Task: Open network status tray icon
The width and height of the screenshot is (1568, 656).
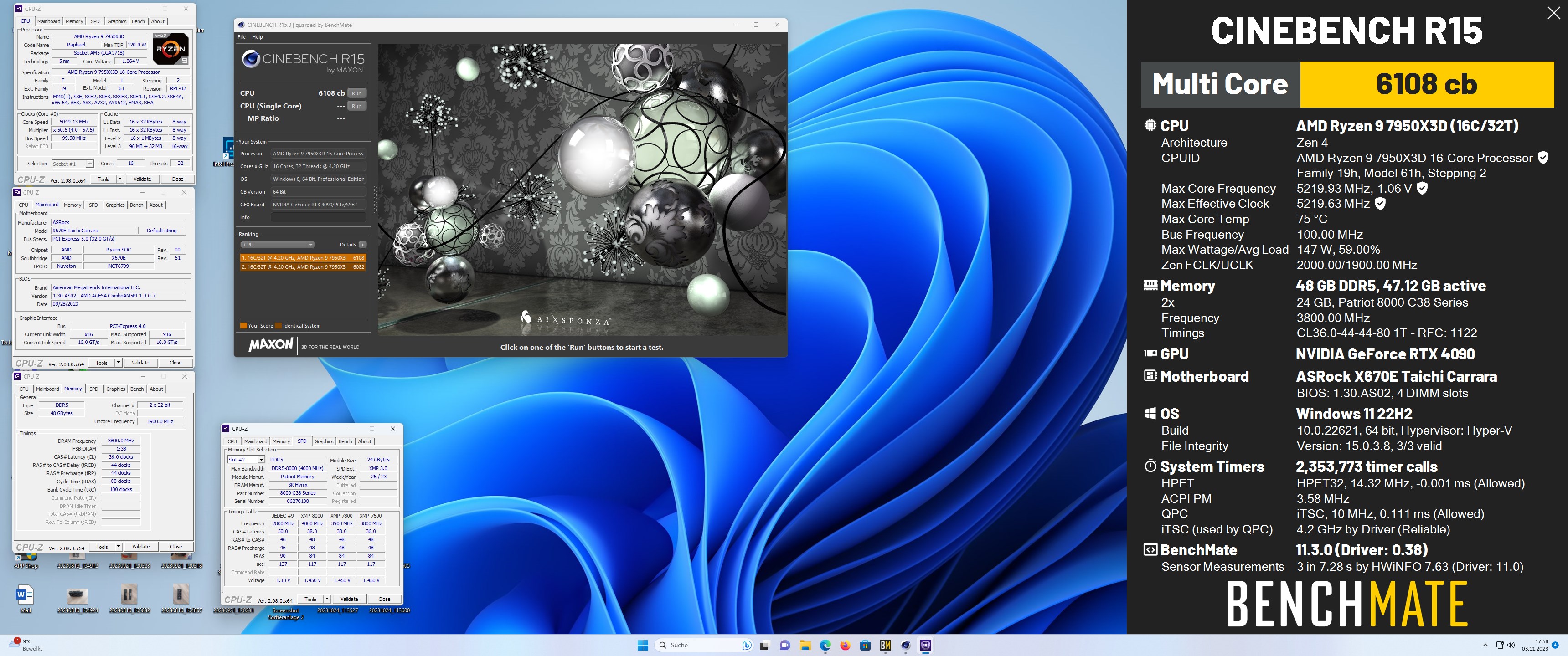Action: [1500, 645]
